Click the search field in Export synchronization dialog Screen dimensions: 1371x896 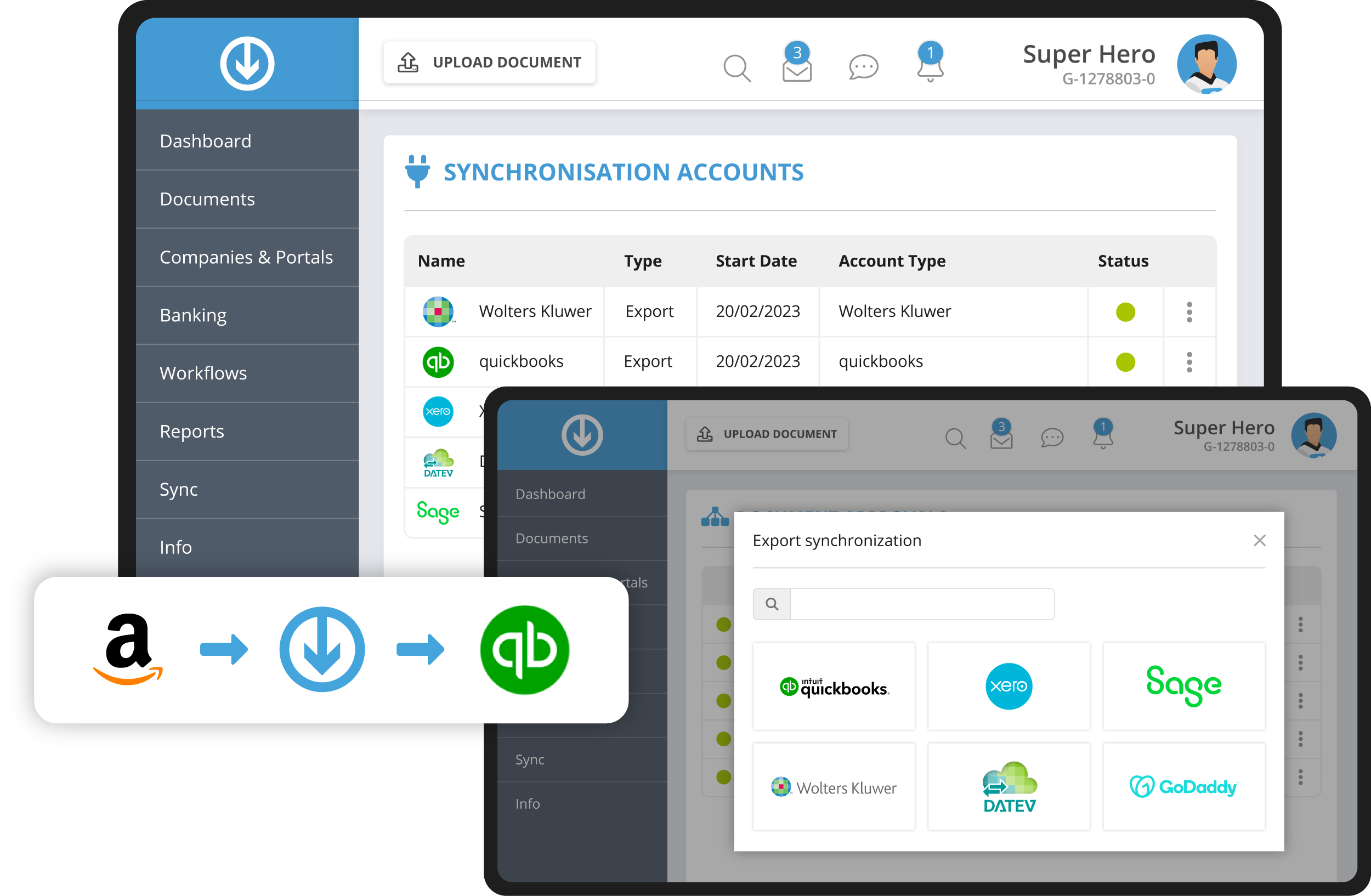pos(922,604)
